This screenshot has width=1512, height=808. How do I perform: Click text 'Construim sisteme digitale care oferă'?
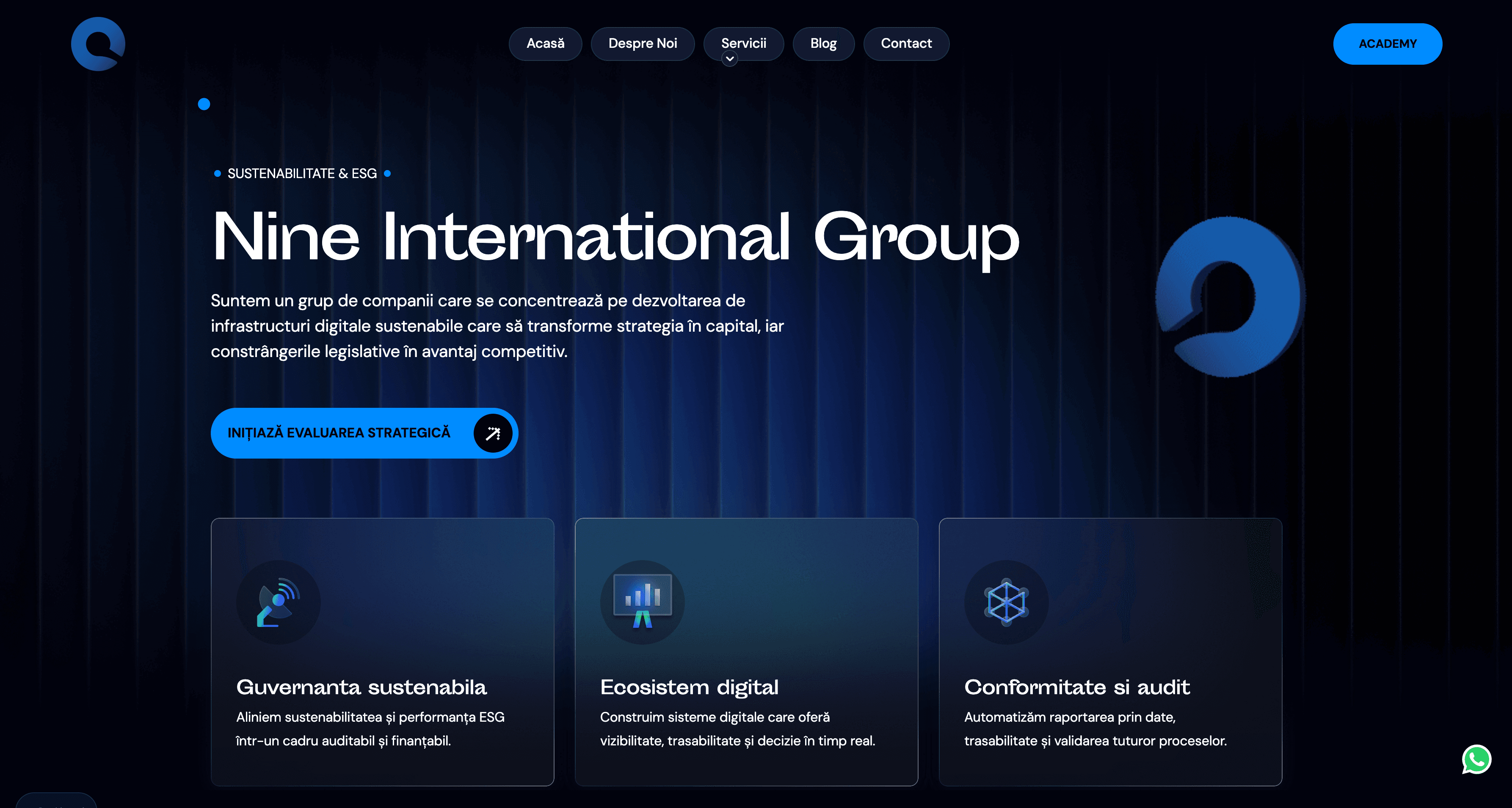point(715,717)
